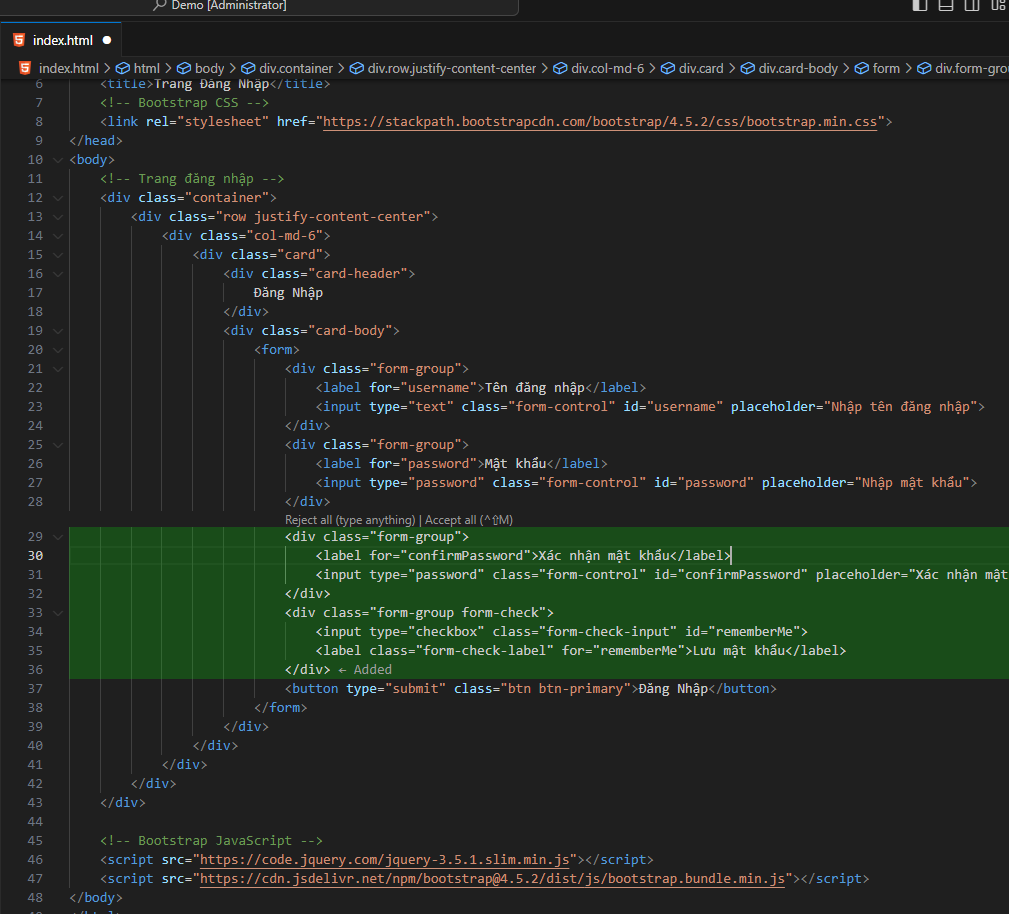The height and width of the screenshot is (914, 1009).
Task: Collapse the form fold arrow at line 20
Action: [x=58, y=350]
